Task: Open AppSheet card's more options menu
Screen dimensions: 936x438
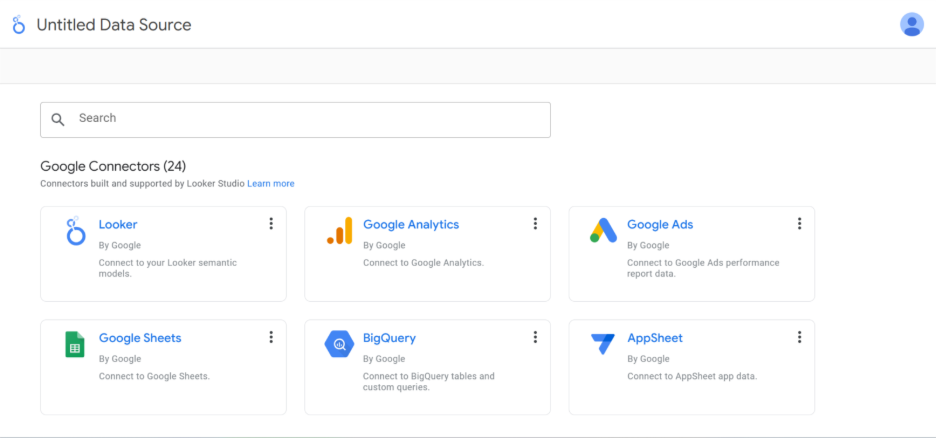Action: (799, 338)
